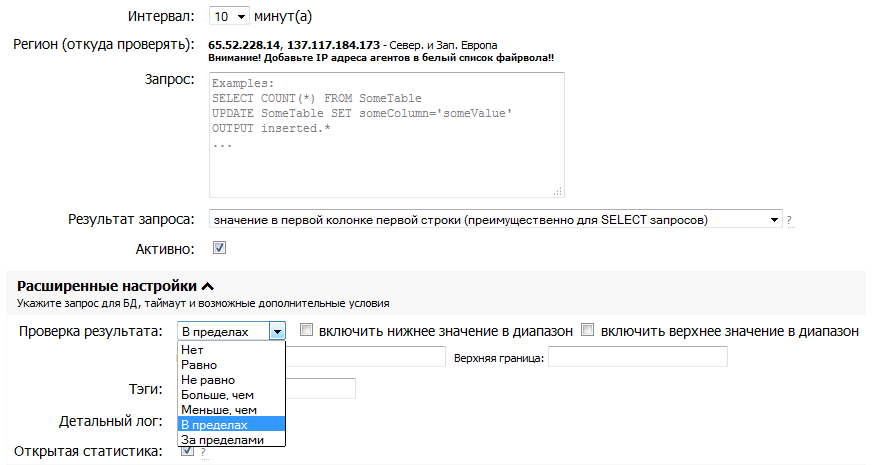The image size is (880, 465).
Task: Click the IP address 137.117.184.173 text
Action: (333, 45)
